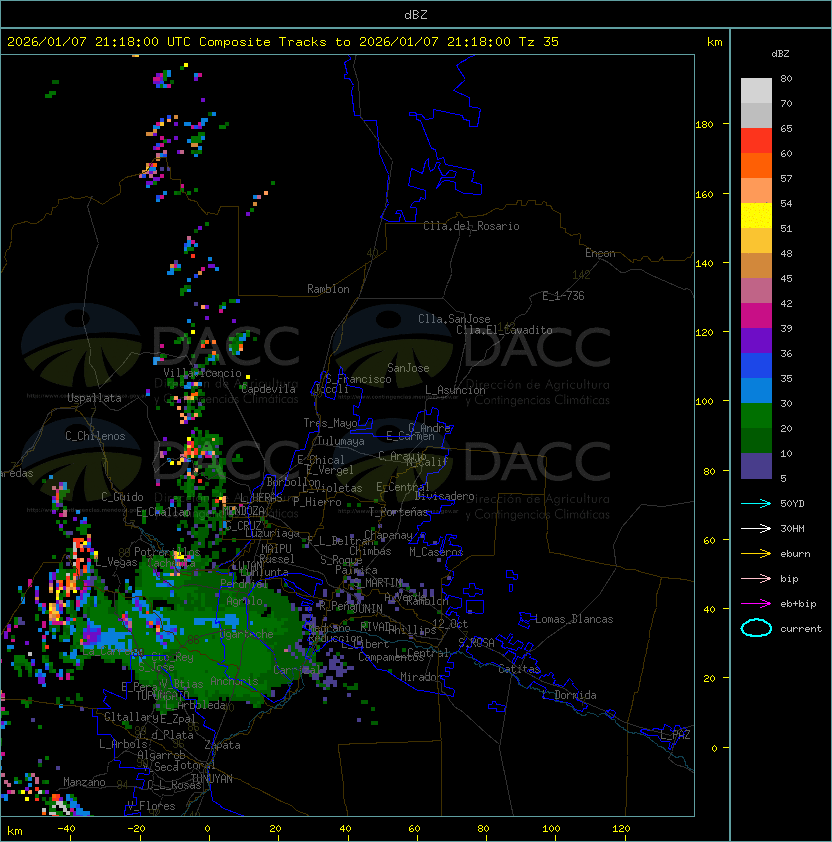This screenshot has height=842, width=832.
Task: Click the Capdevila map label
Action: 268,389
